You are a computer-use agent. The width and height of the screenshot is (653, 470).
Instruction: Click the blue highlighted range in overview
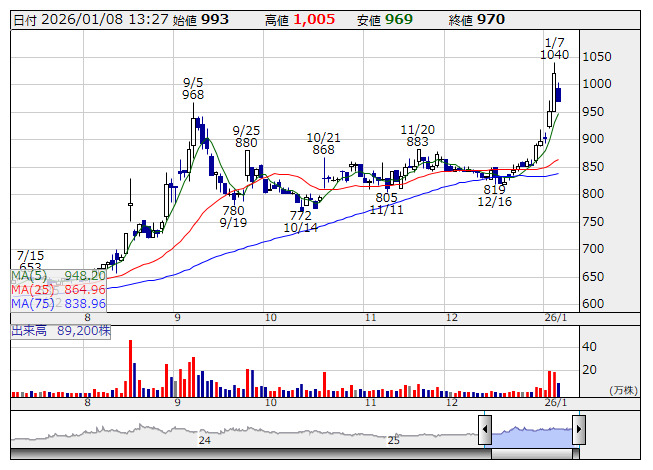click(531, 432)
